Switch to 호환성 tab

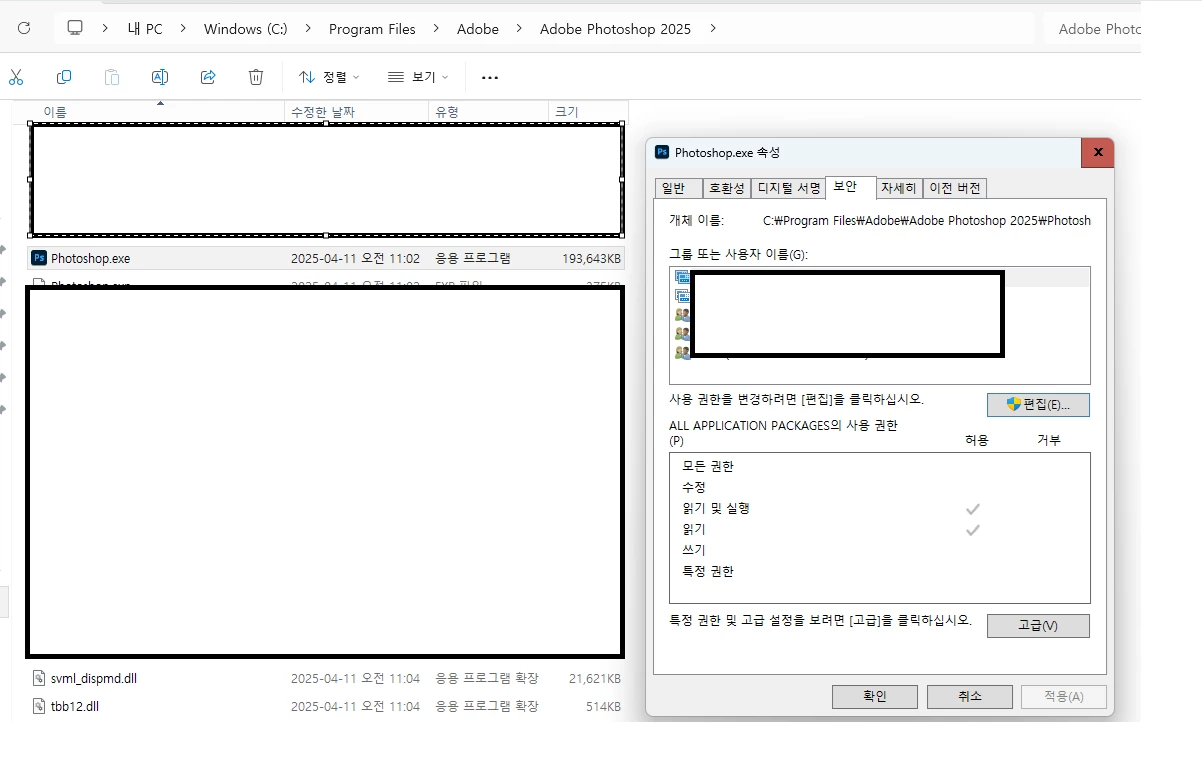[727, 188]
